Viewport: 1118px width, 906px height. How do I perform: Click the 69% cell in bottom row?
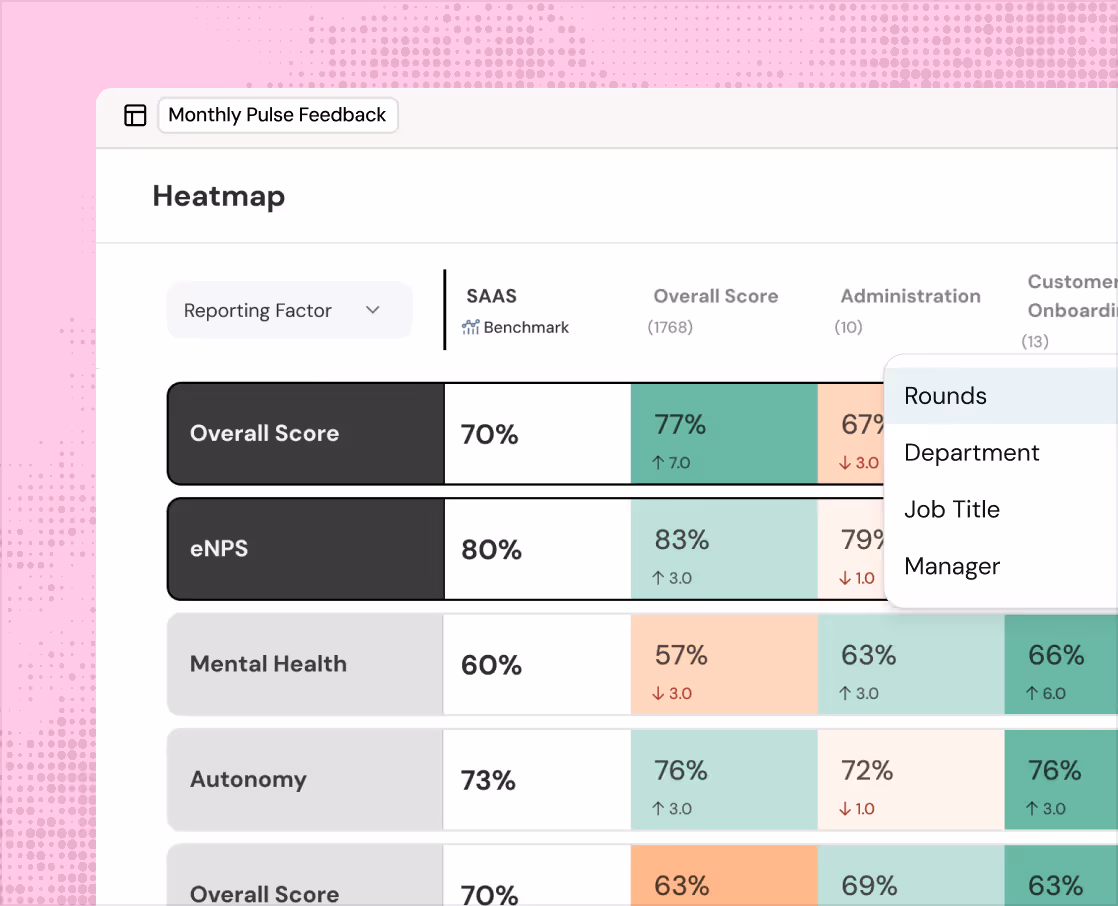pyautogui.click(x=911, y=876)
